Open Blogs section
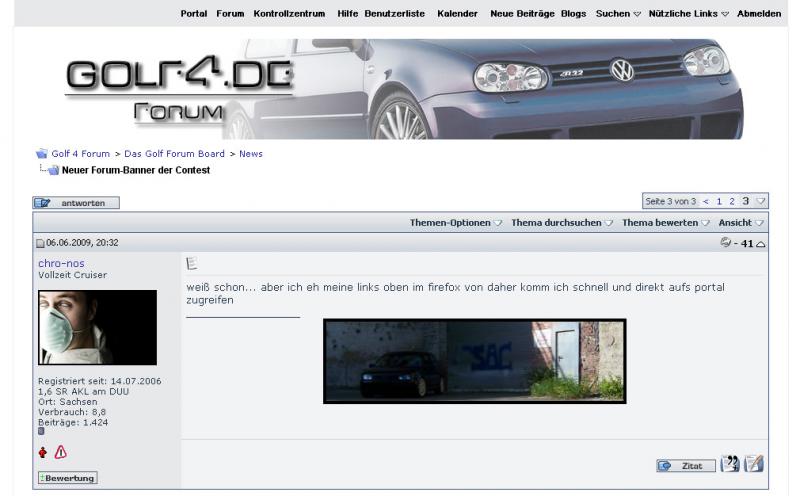This screenshot has width=800, height=496. [573, 14]
